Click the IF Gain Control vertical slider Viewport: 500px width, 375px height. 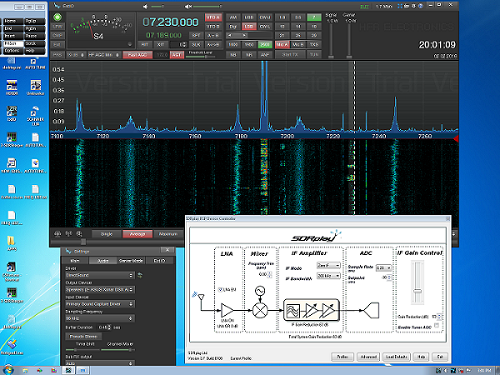pos(417,283)
